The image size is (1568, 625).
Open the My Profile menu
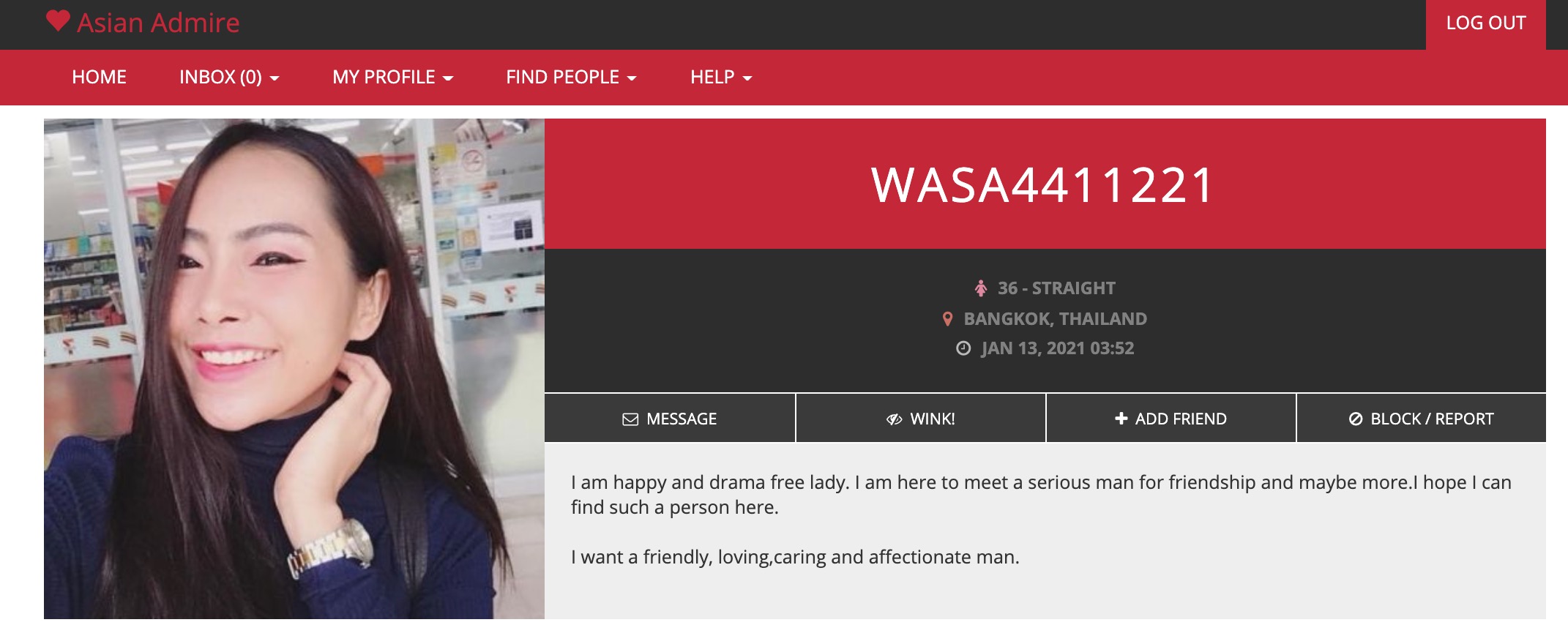[x=393, y=78]
